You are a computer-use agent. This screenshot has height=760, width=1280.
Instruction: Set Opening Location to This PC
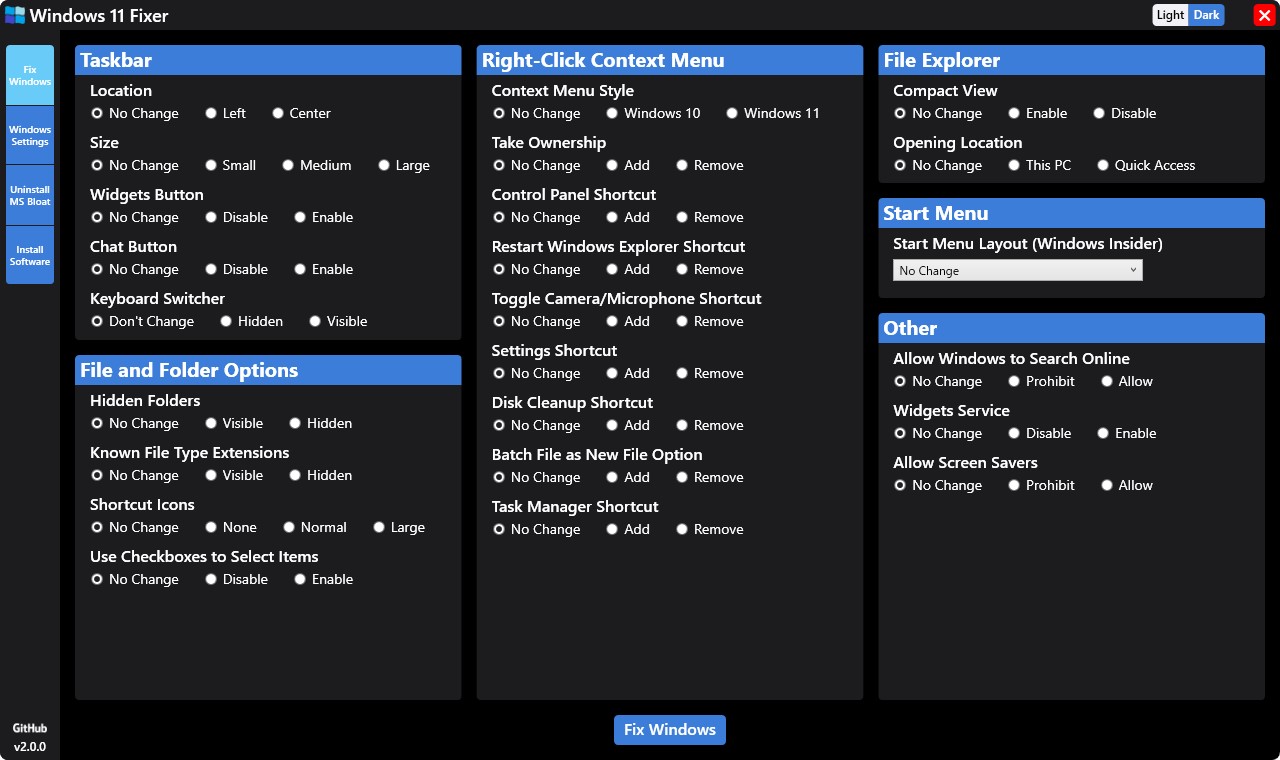(1040, 165)
